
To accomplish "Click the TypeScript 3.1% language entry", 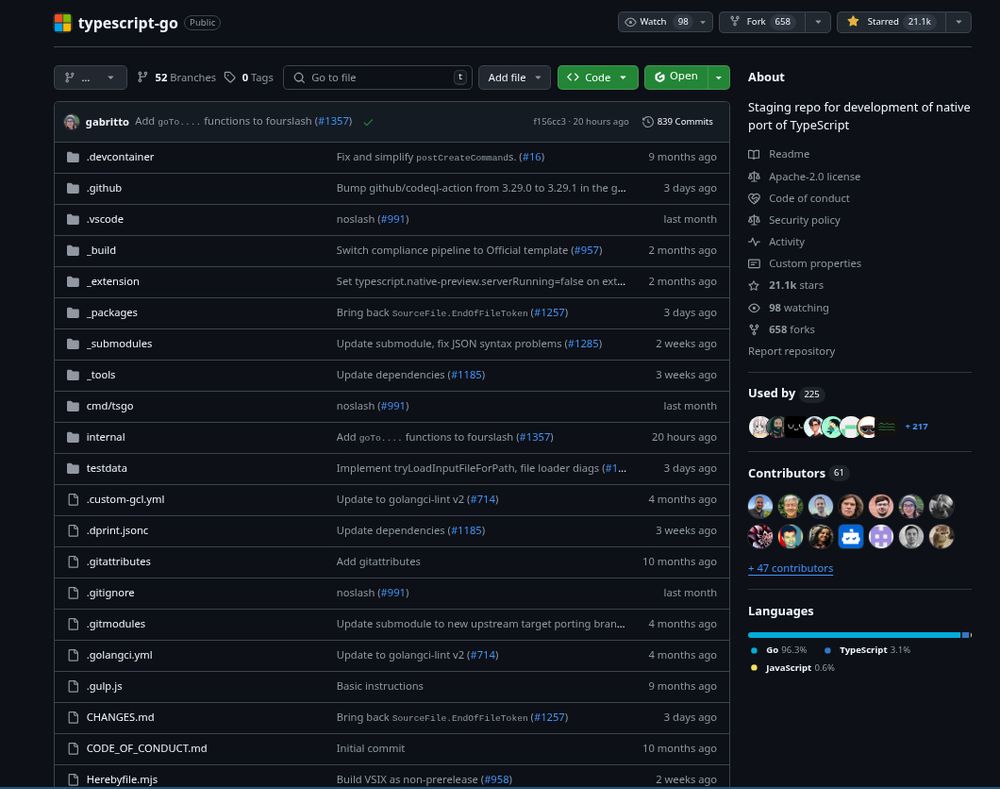I will tap(867, 651).
